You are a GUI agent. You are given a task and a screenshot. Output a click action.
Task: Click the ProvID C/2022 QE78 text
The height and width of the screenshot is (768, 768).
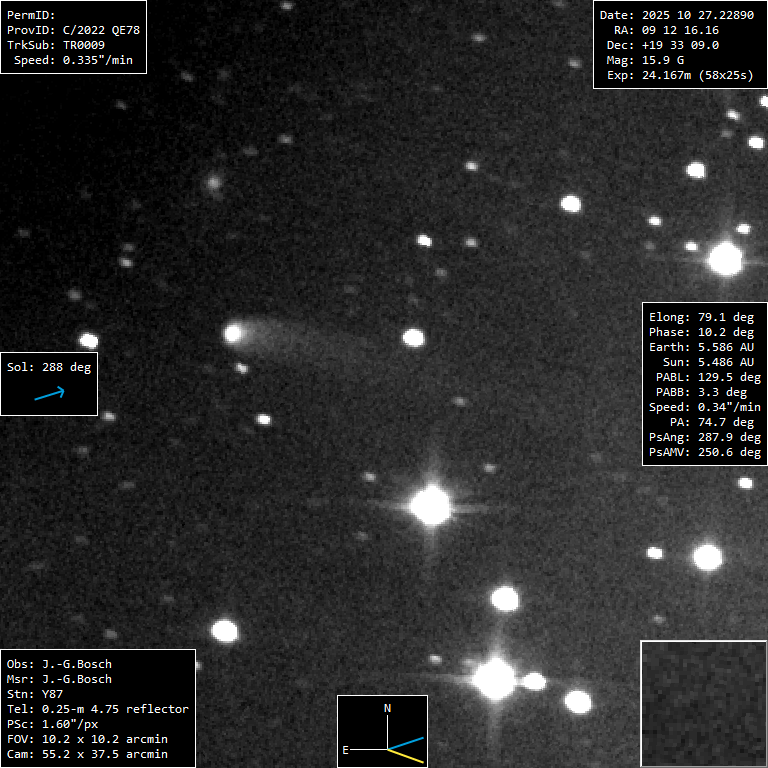point(73,31)
